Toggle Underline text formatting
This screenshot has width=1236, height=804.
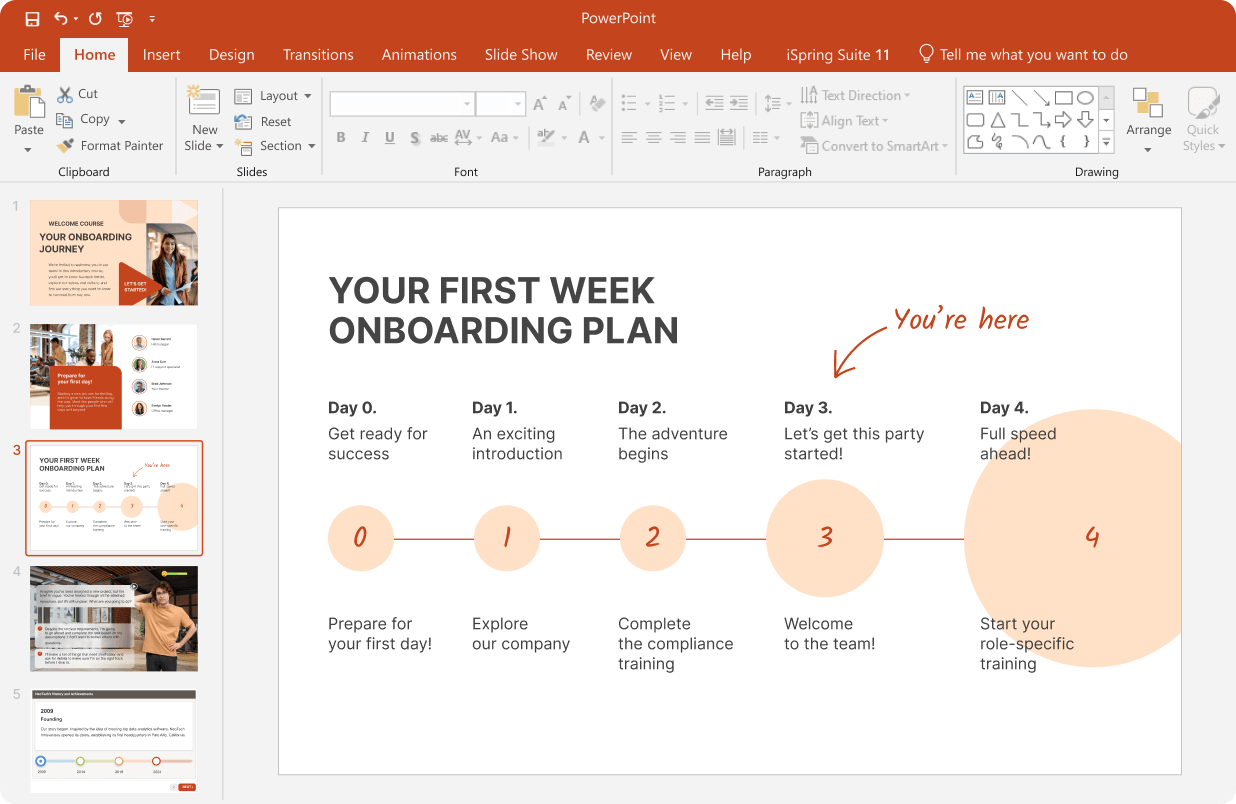[x=389, y=138]
